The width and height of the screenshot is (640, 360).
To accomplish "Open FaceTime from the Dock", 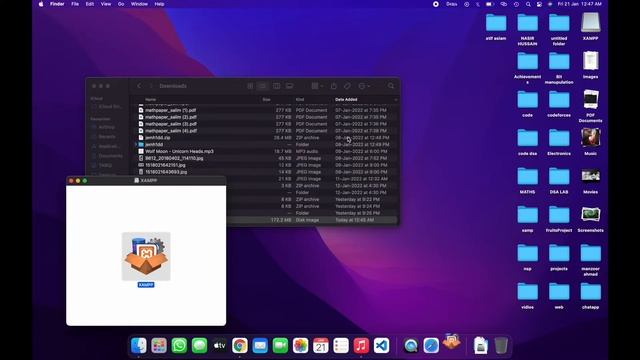I will (x=280, y=346).
